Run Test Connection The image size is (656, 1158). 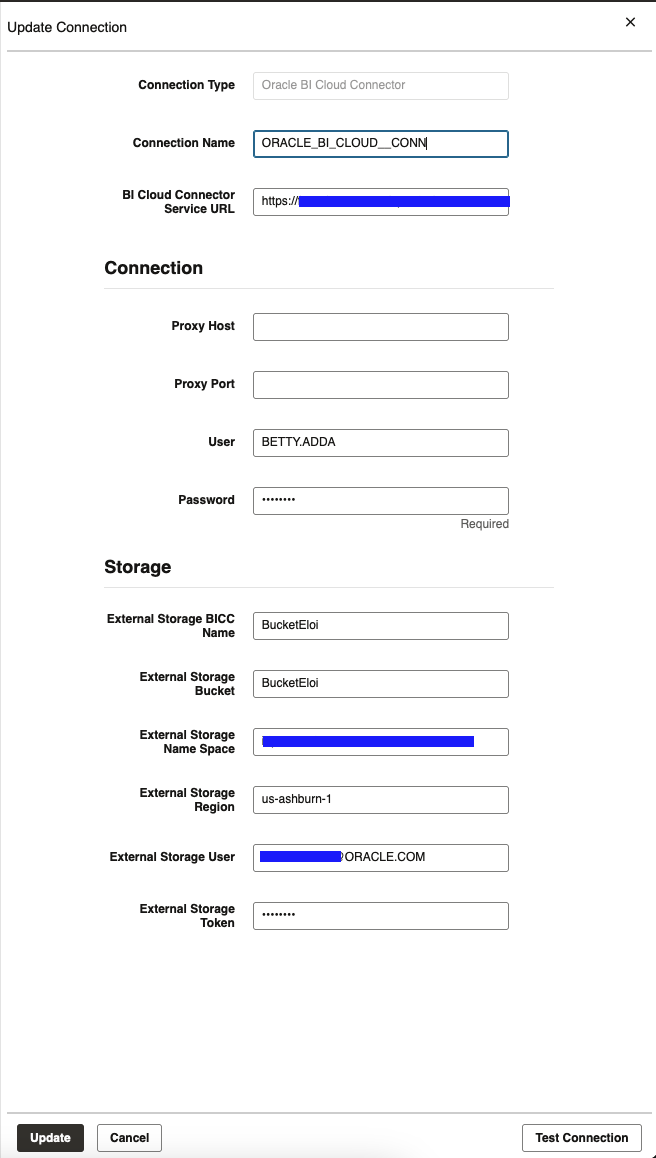click(581, 1137)
